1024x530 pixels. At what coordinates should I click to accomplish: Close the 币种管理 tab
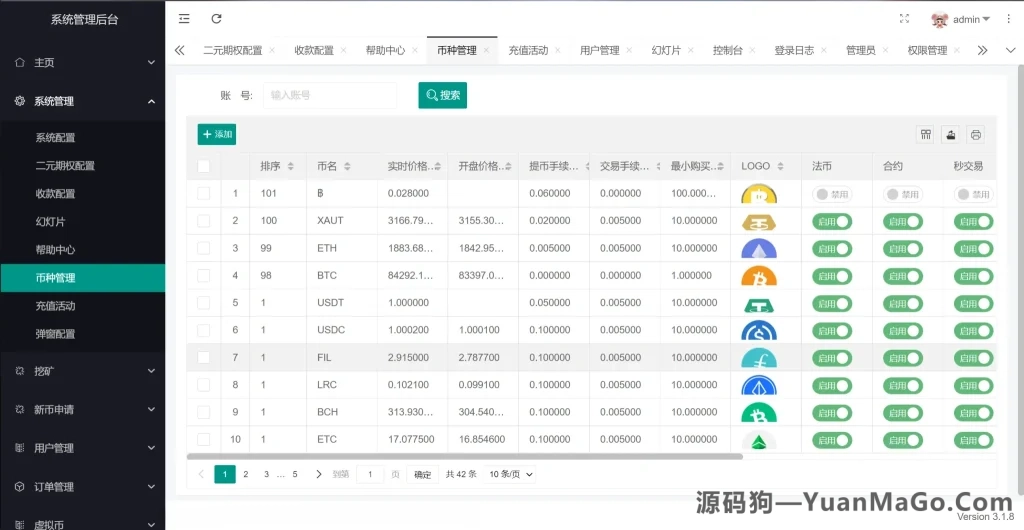pyautogui.click(x=486, y=50)
